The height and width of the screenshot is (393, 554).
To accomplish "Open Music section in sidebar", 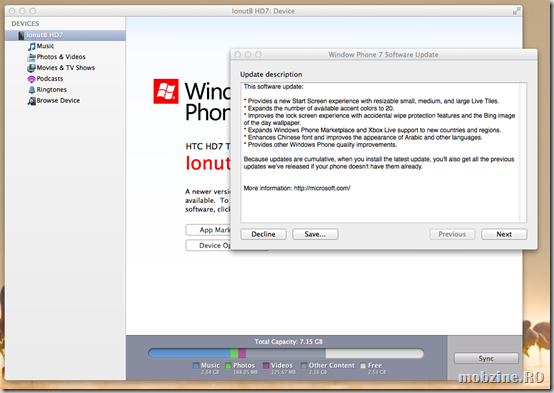I will pyautogui.click(x=46, y=46).
